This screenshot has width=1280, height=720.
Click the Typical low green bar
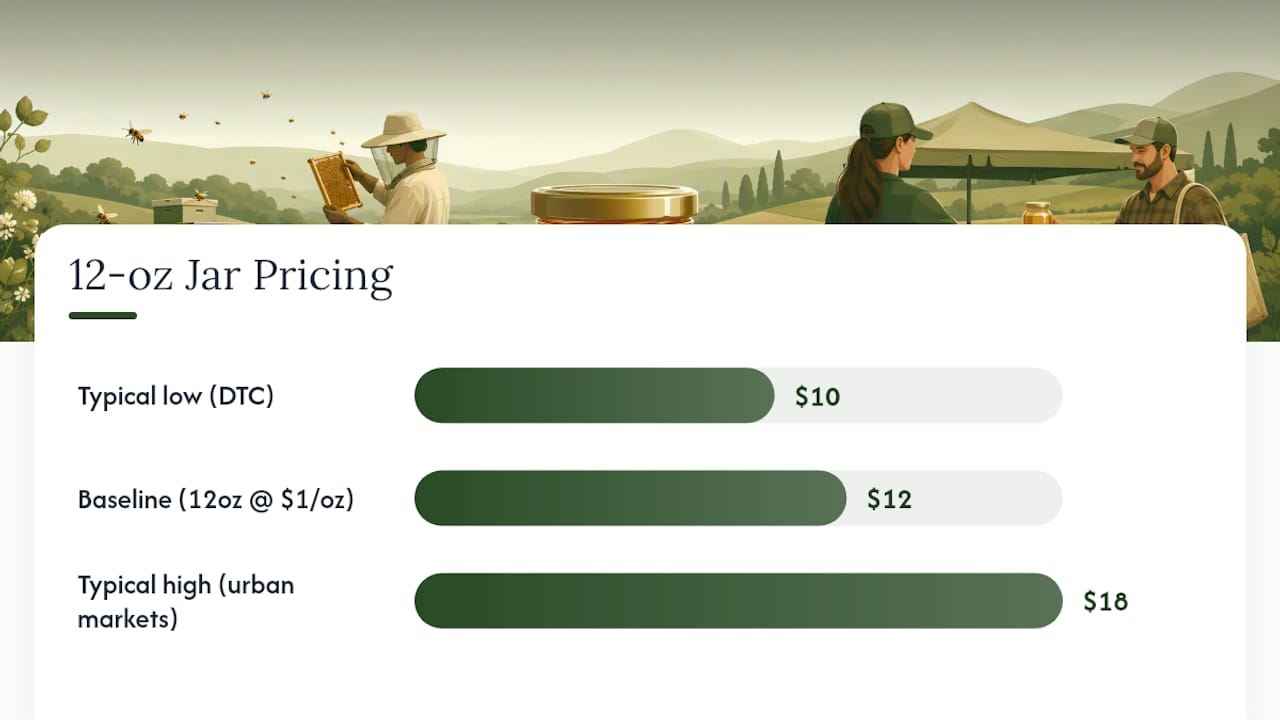pyautogui.click(x=594, y=395)
